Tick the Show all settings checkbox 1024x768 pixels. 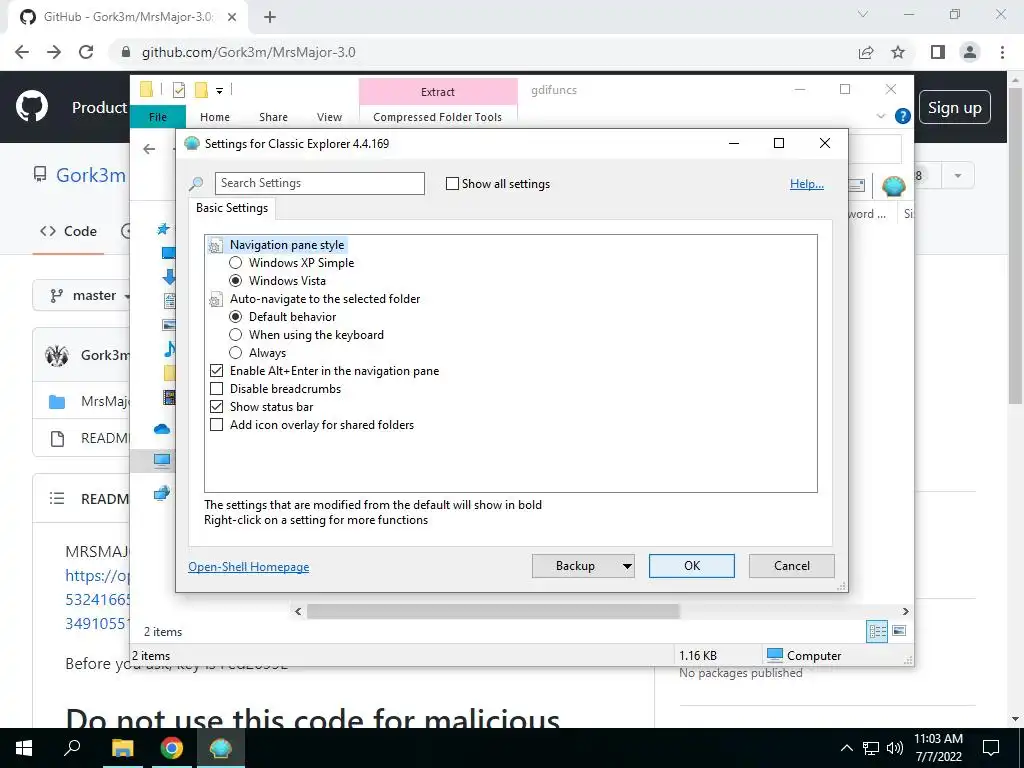(x=452, y=184)
